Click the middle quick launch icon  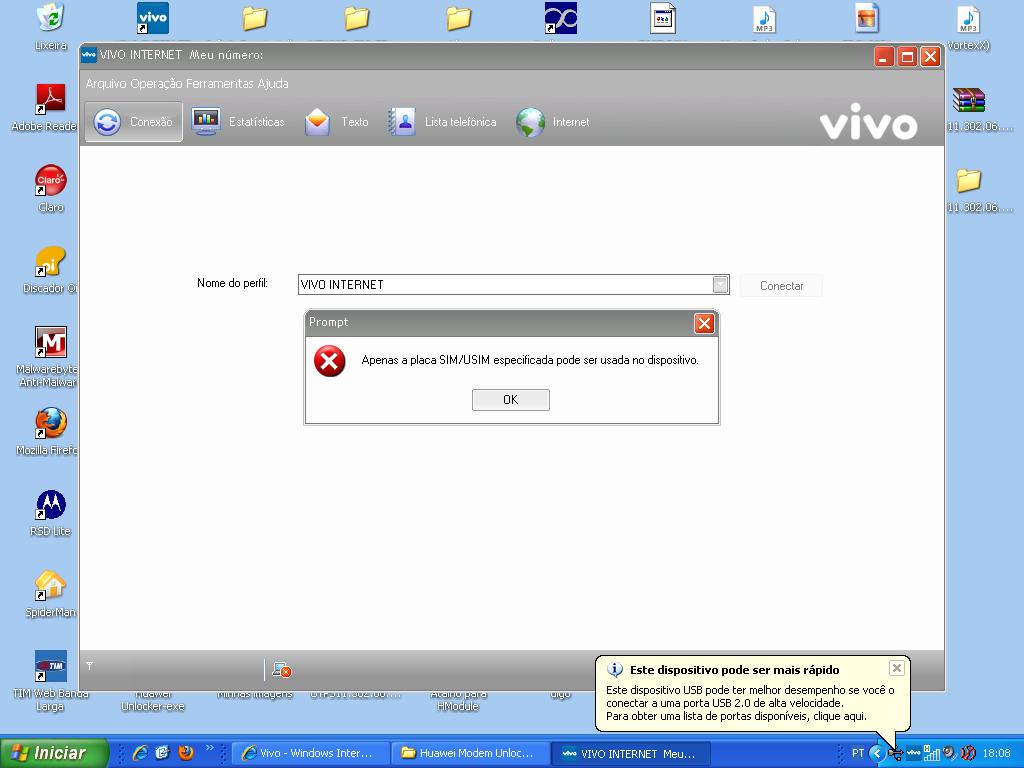[163, 753]
